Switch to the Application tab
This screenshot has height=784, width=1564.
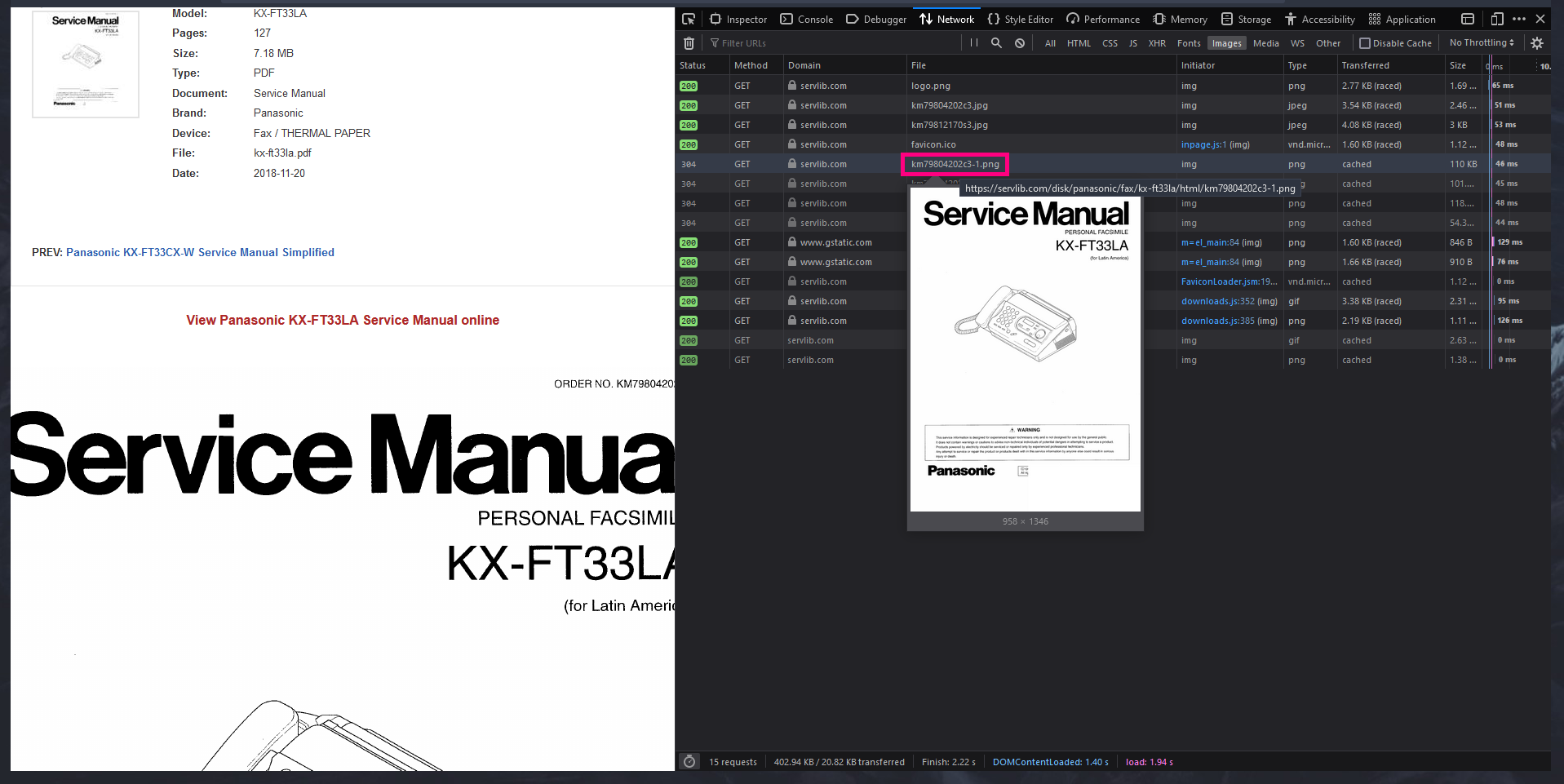tap(1402, 19)
